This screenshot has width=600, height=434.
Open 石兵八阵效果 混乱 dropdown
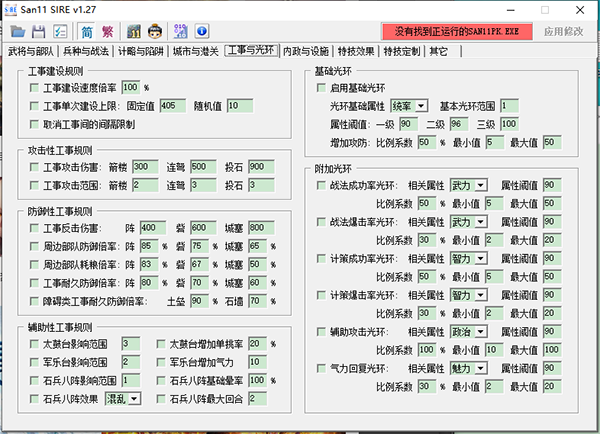tap(123, 399)
